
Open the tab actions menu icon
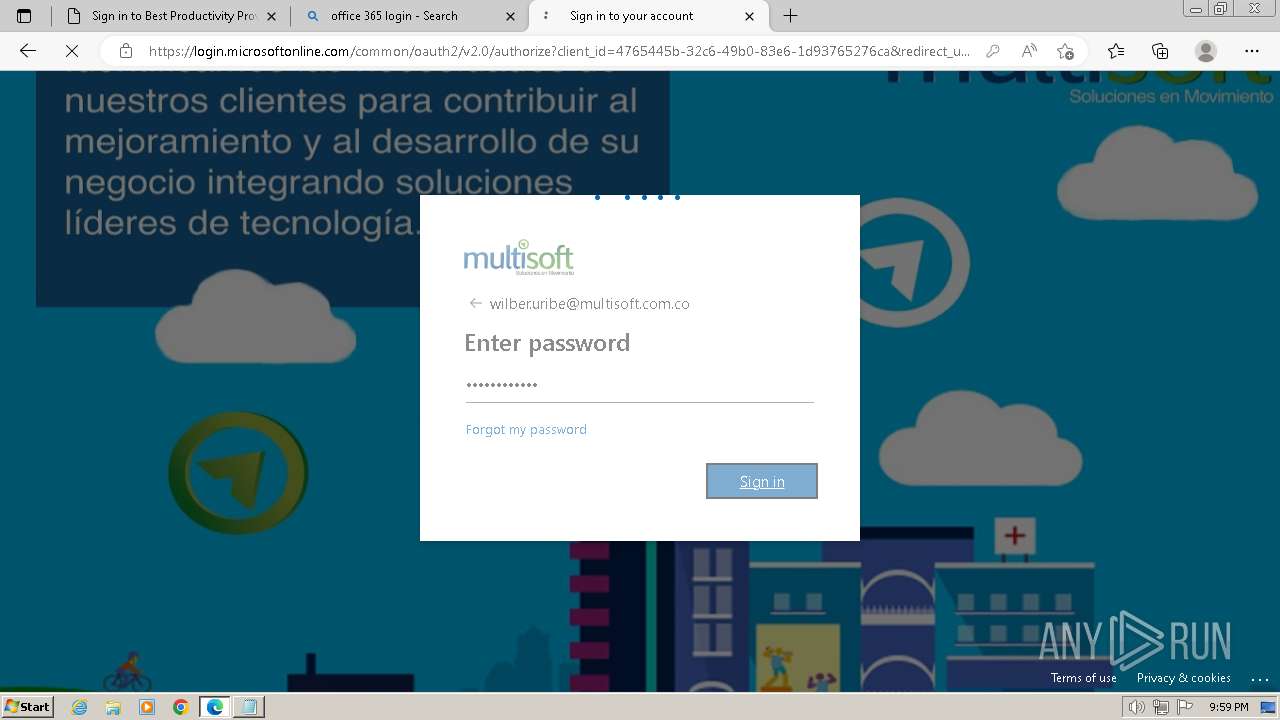coord(24,16)
